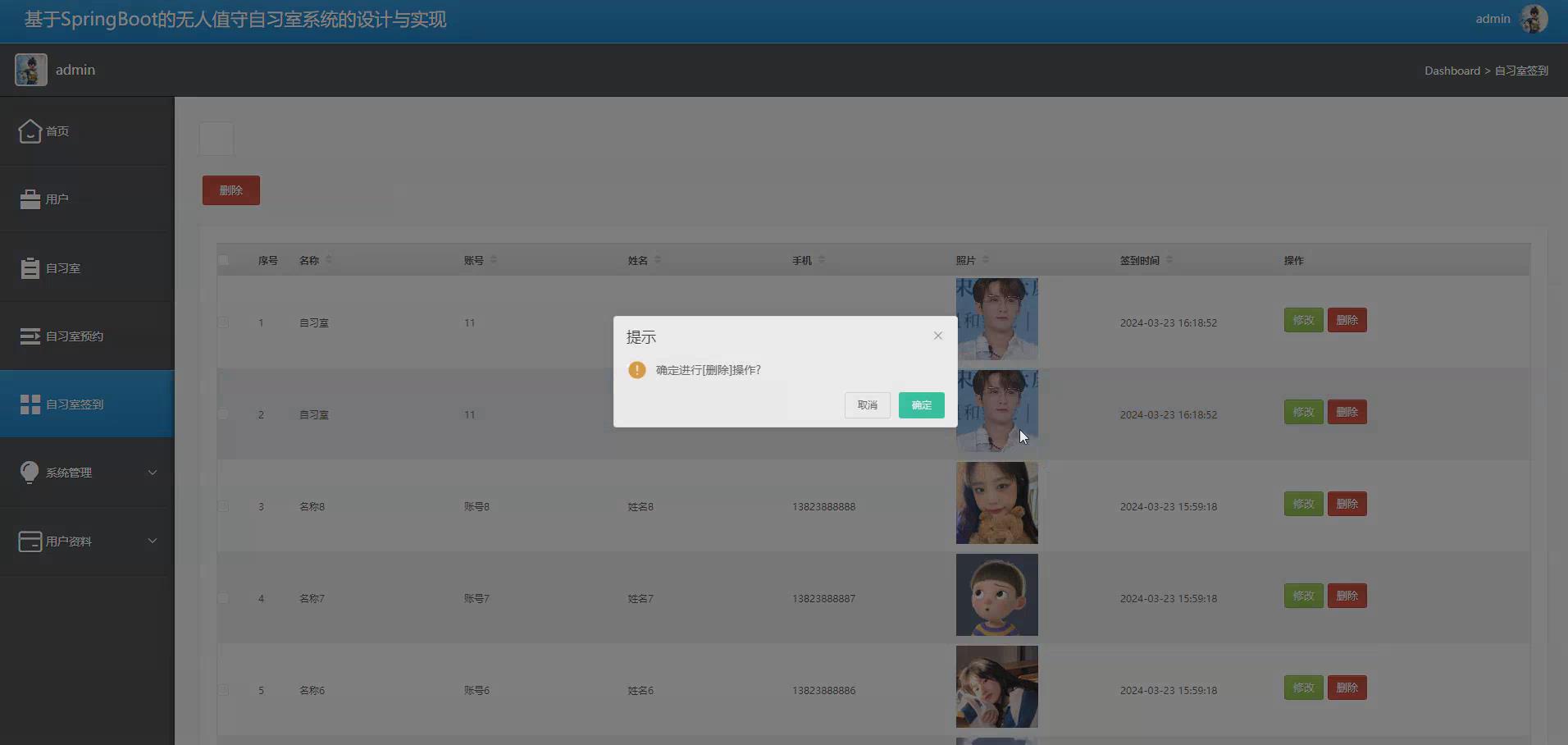Image resolution: width=1568 pixels, height=745 pixels.
Task: Click the small white square above delete button
Action: 217,139
